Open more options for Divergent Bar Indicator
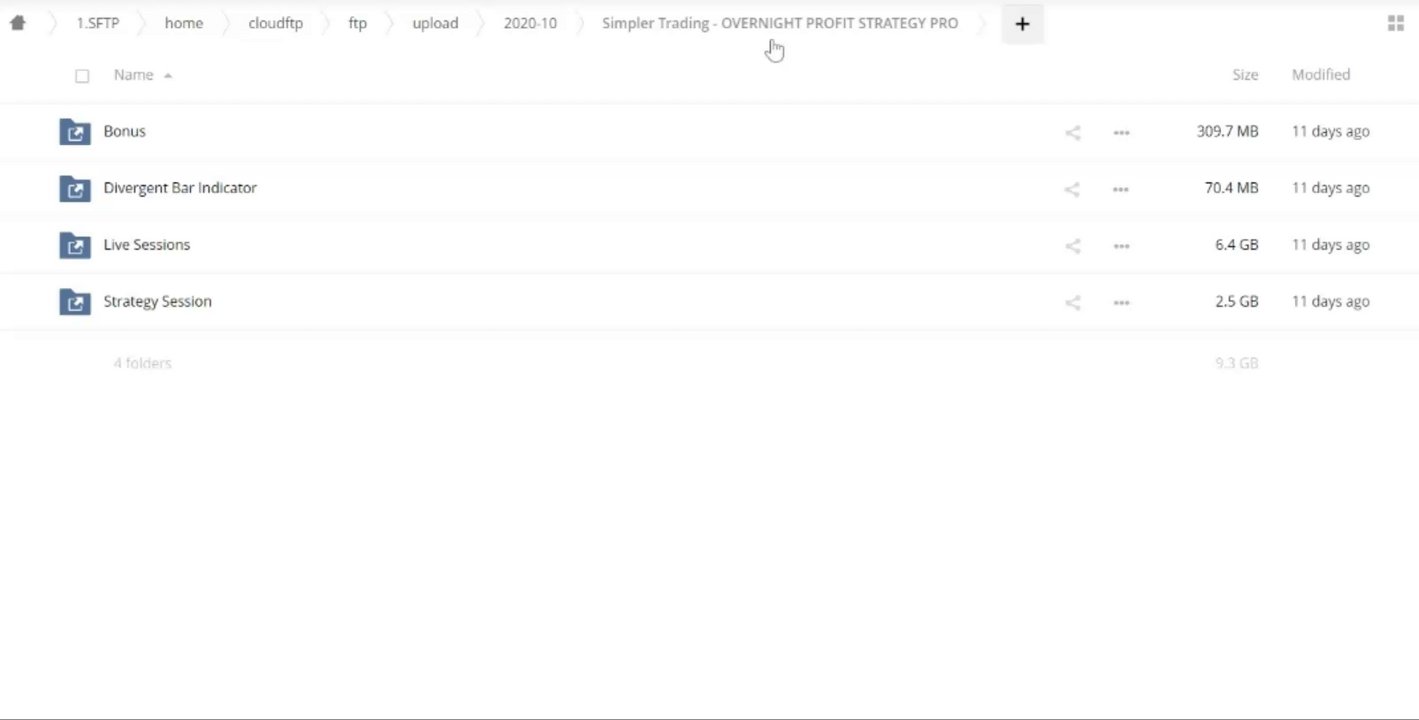This screenshot has width=1419, height=720. point(1121,189)
